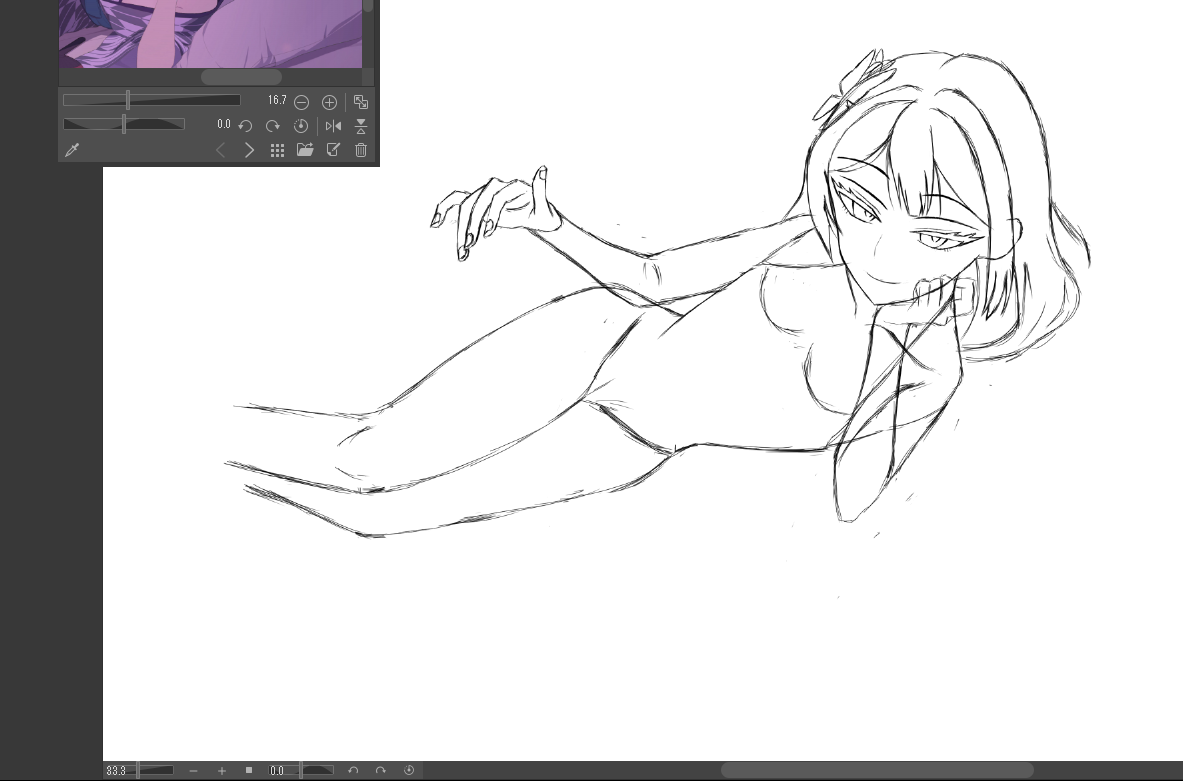Click the Sub View zoom in icon

(329, 102)
